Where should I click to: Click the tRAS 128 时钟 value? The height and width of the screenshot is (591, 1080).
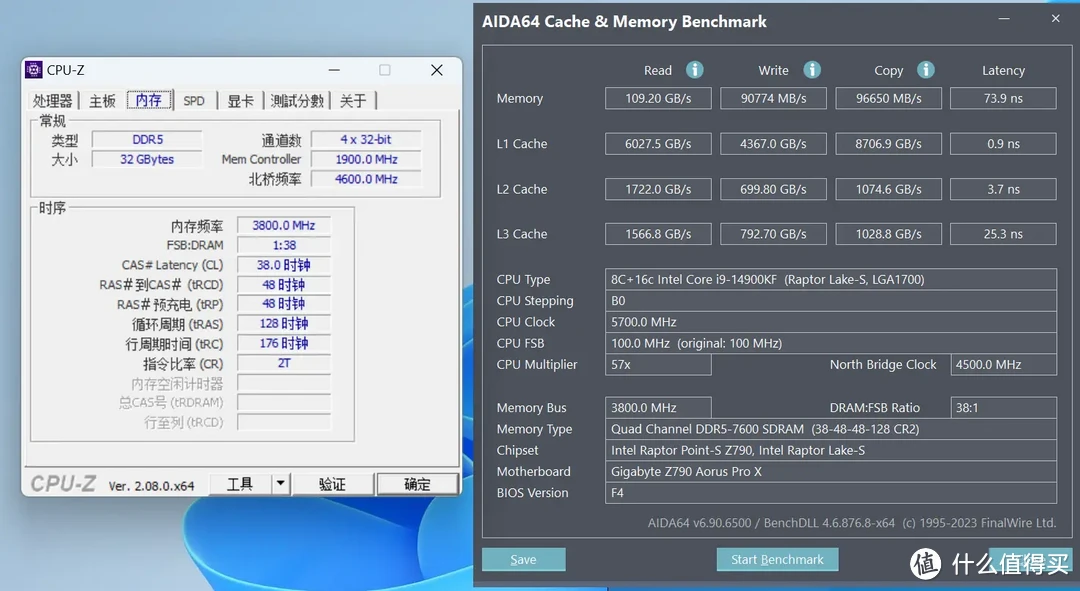tap(284, 324)
